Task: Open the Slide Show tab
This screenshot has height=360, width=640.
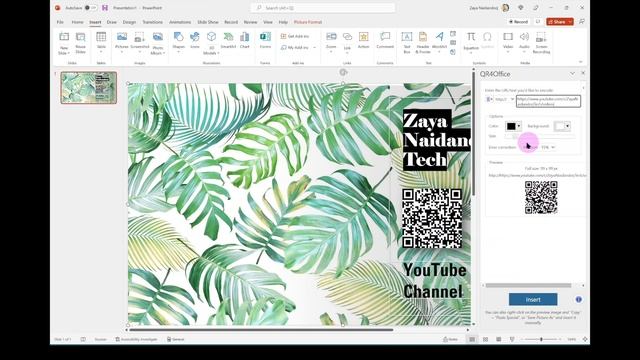Action: 208,22
